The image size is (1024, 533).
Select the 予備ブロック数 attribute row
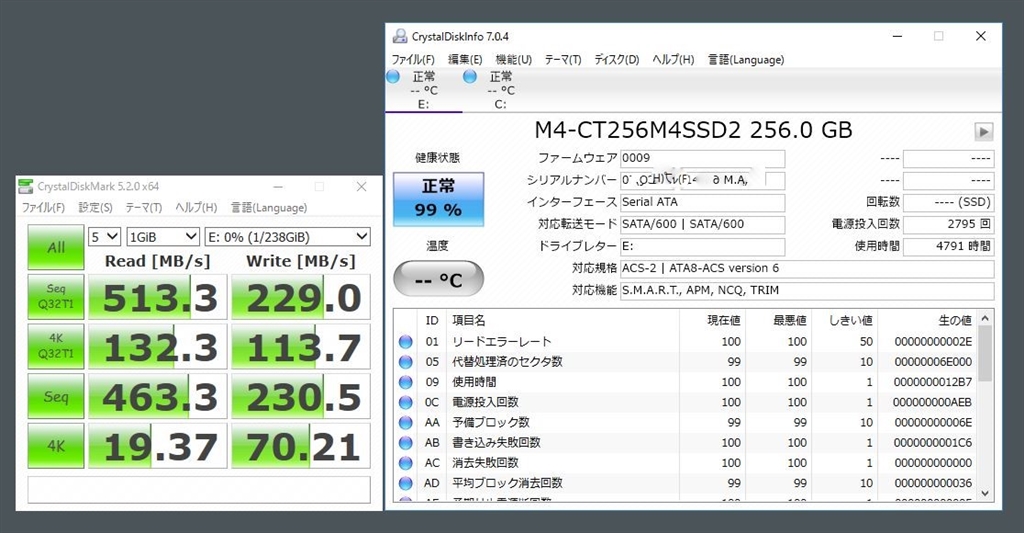686,423
